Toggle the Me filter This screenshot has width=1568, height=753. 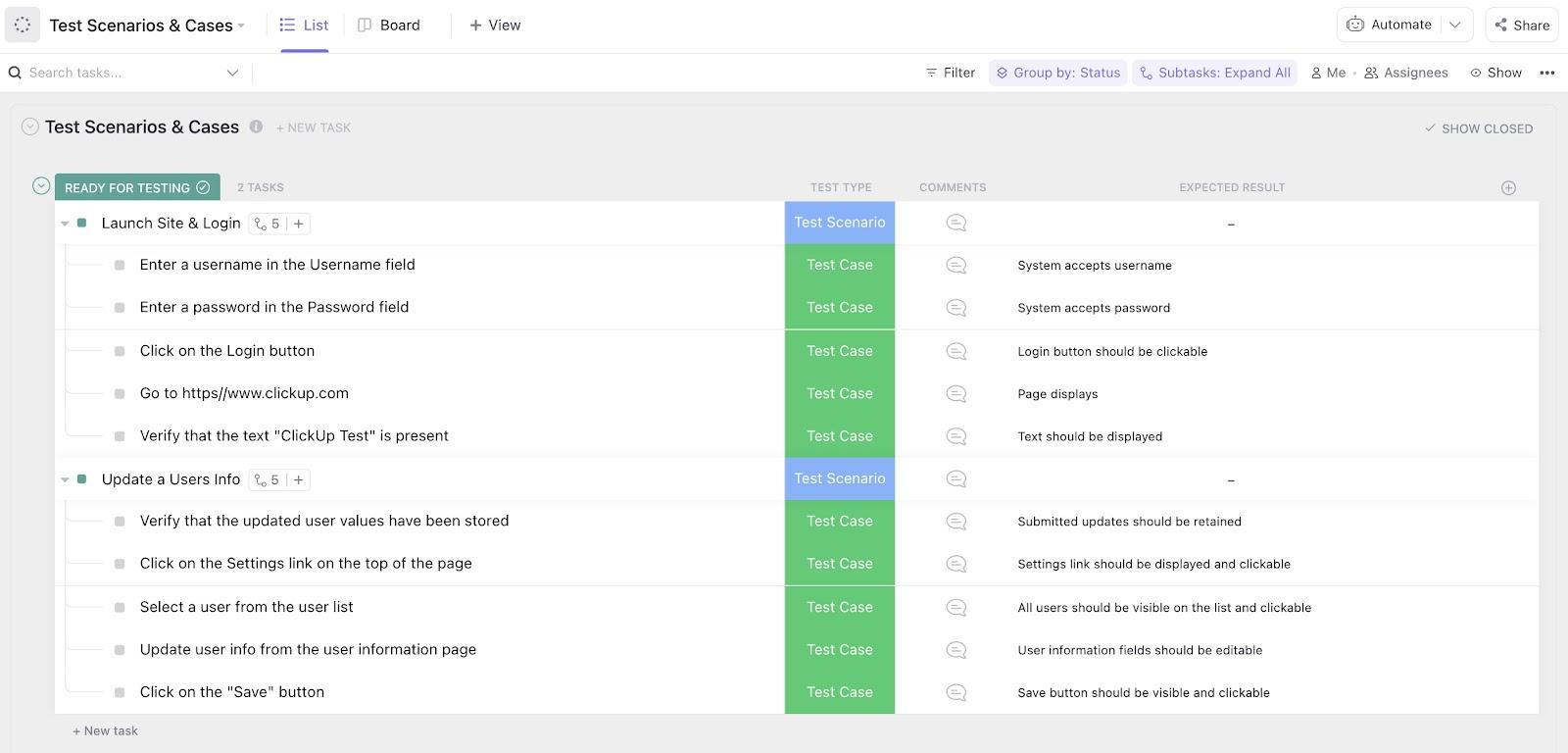[1328, 73]
